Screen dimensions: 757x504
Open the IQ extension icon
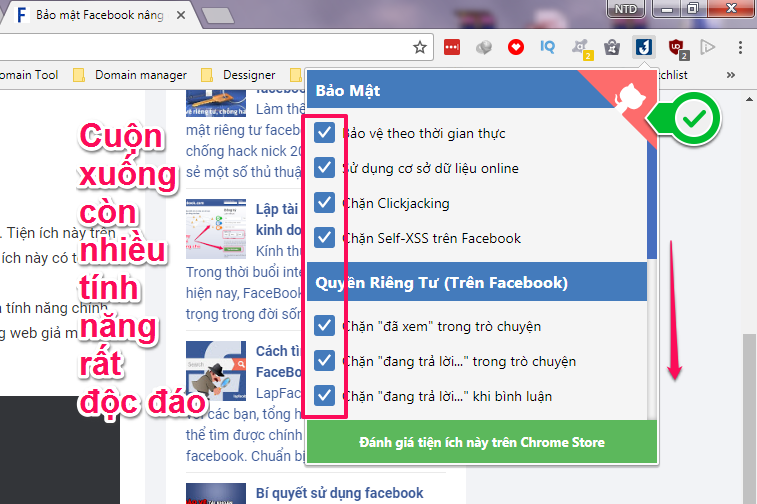(x=547, y=47)
